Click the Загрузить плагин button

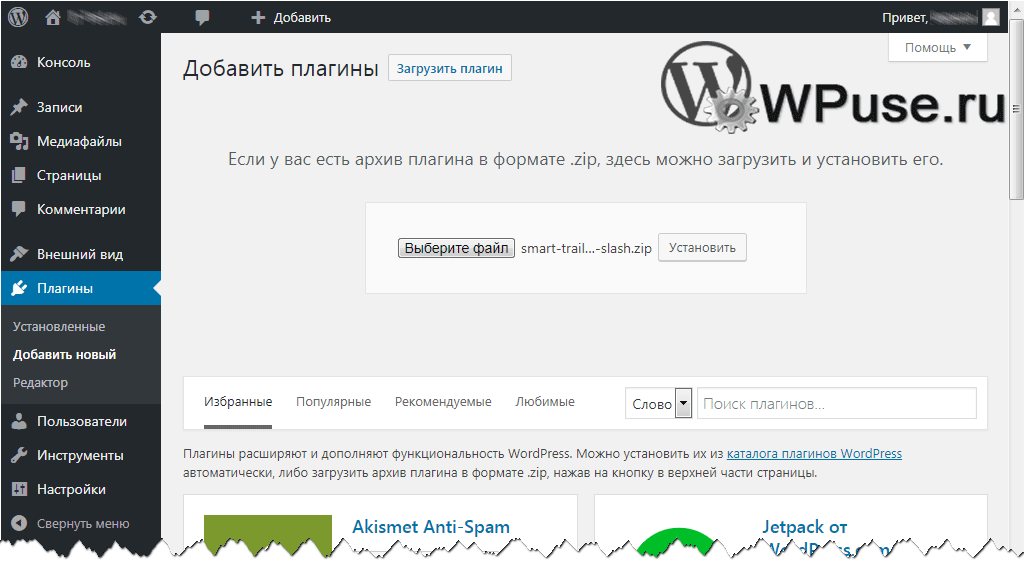pos(450,68)
